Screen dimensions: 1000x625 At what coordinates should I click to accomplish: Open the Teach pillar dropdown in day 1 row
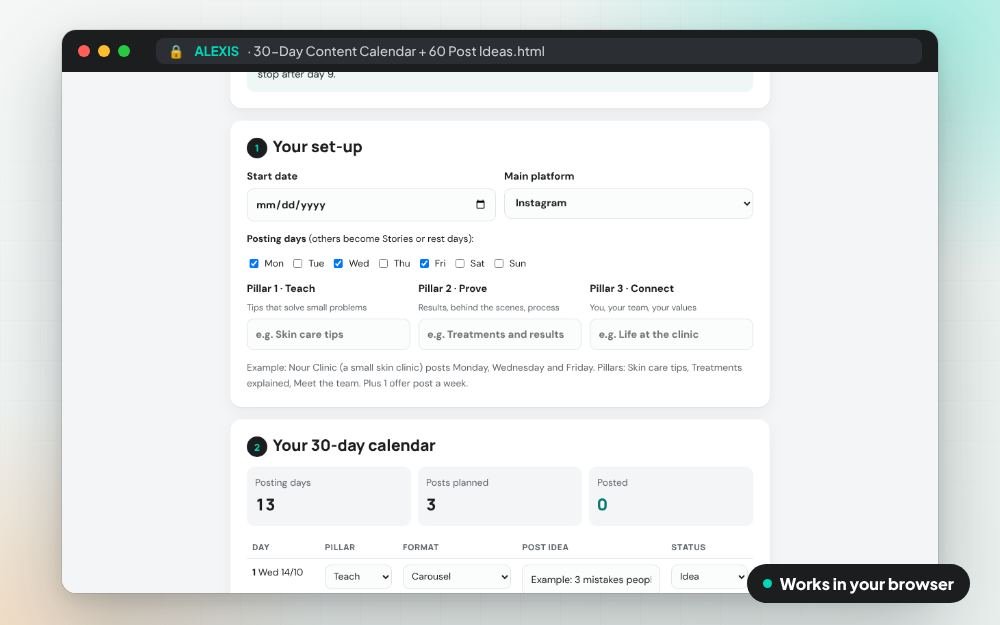[358, 577]
